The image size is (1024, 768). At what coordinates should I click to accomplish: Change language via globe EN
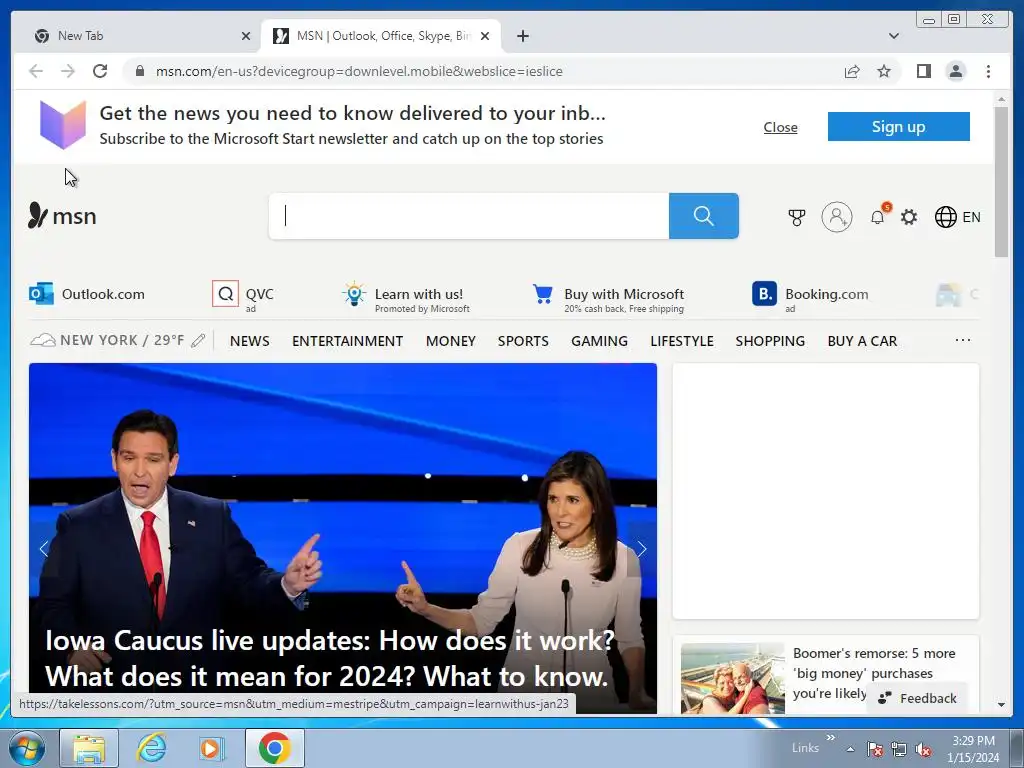tap(957, 217)
